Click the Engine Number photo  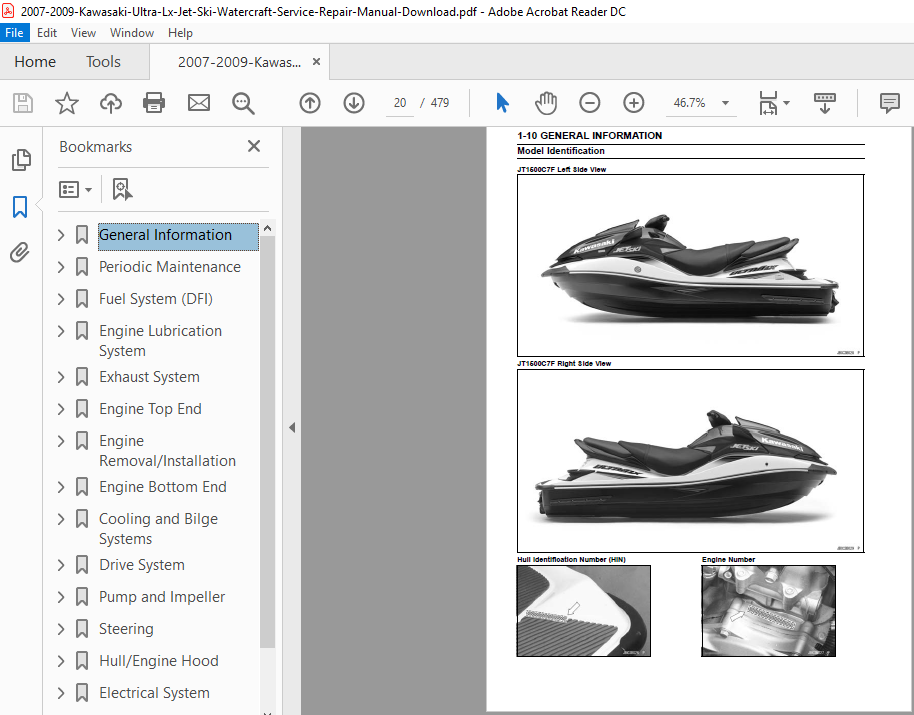pyautogui.click(x=768, y=611)
